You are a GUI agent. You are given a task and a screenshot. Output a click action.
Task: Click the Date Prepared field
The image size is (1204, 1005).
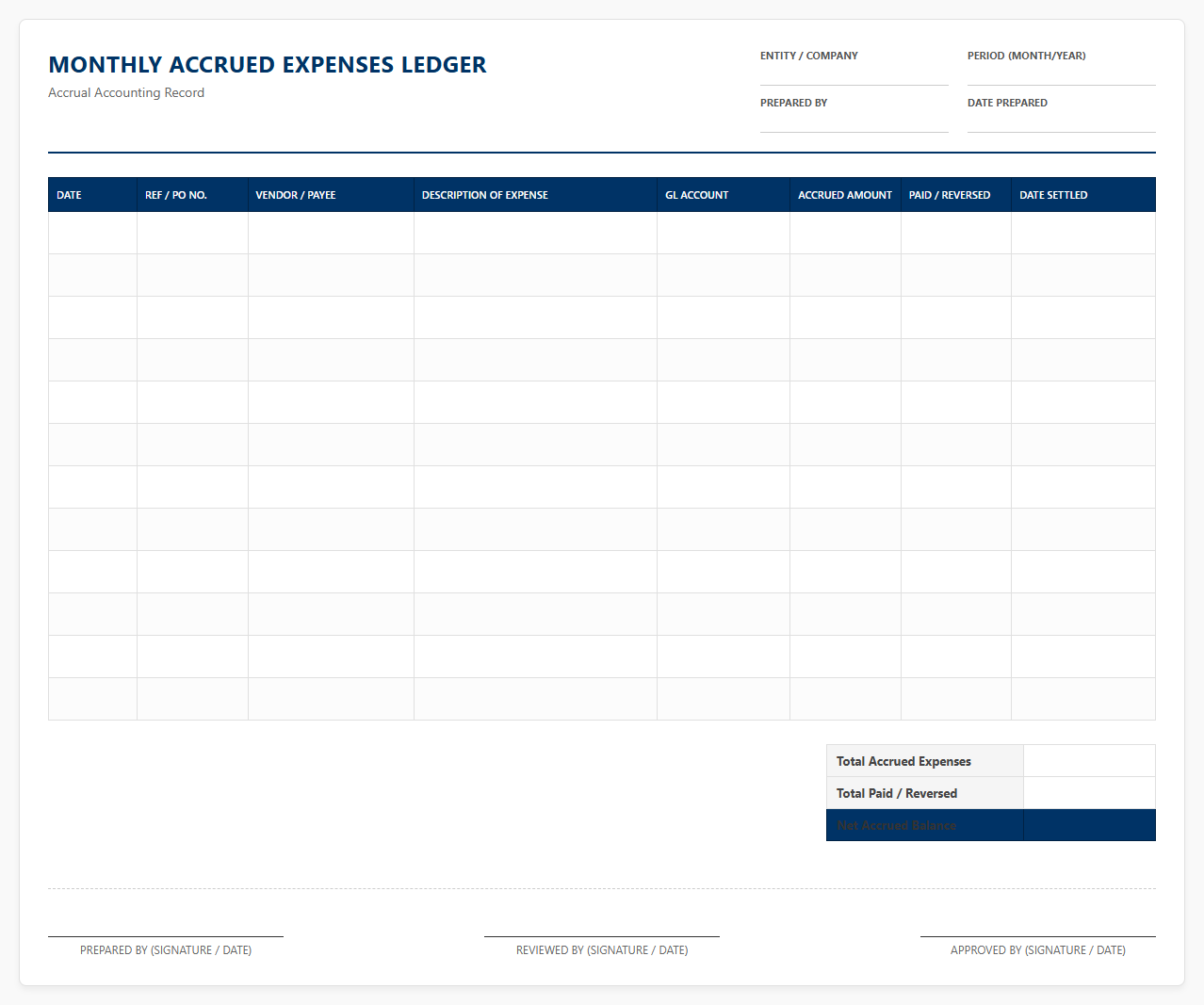[1062, 122]
